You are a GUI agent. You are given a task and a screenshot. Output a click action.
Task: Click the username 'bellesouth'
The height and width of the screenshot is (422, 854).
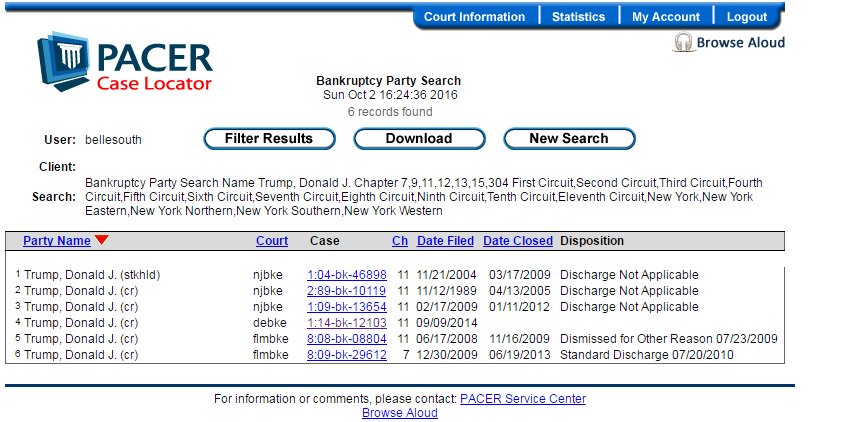[x=113, y=140]
